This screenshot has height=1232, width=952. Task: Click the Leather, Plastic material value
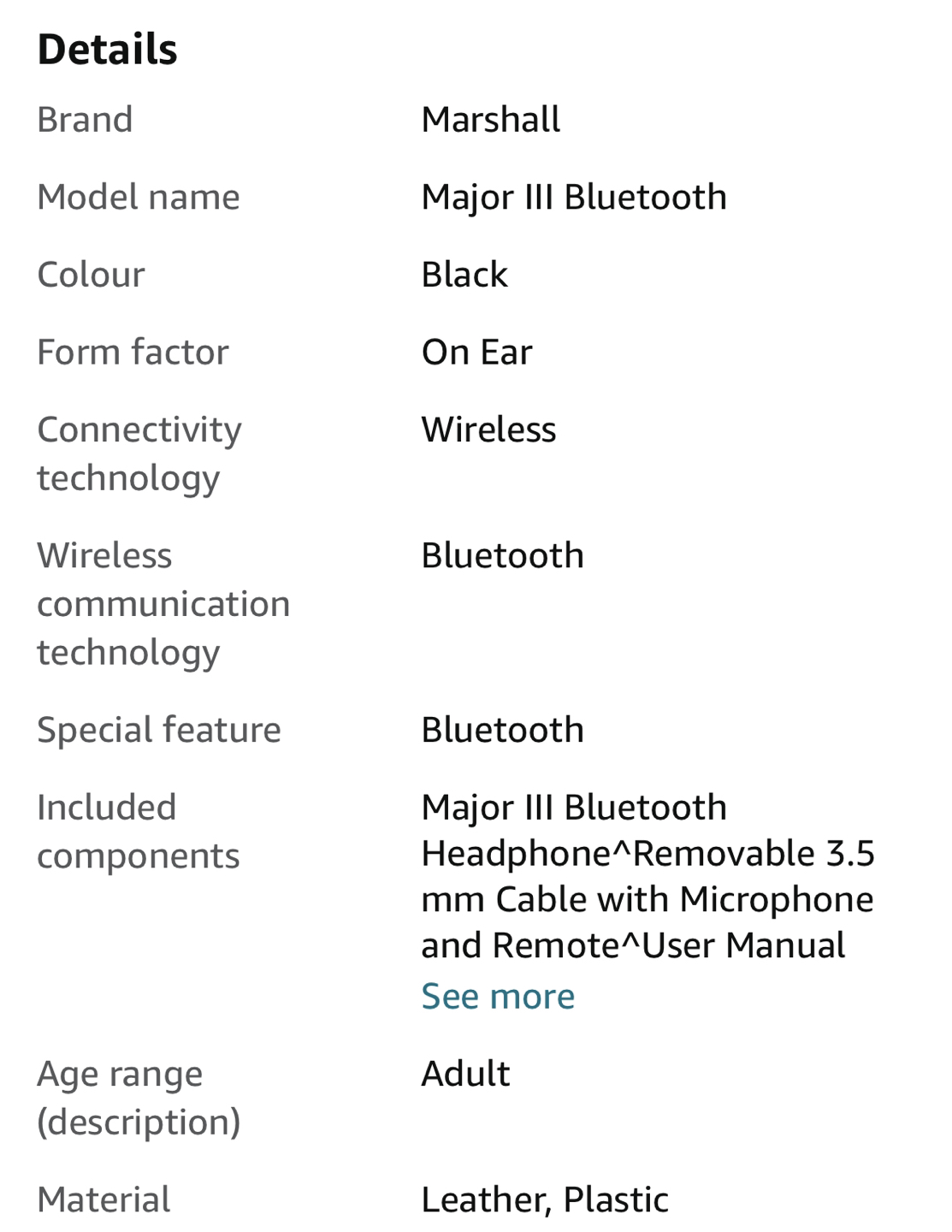coord(545,1200)
